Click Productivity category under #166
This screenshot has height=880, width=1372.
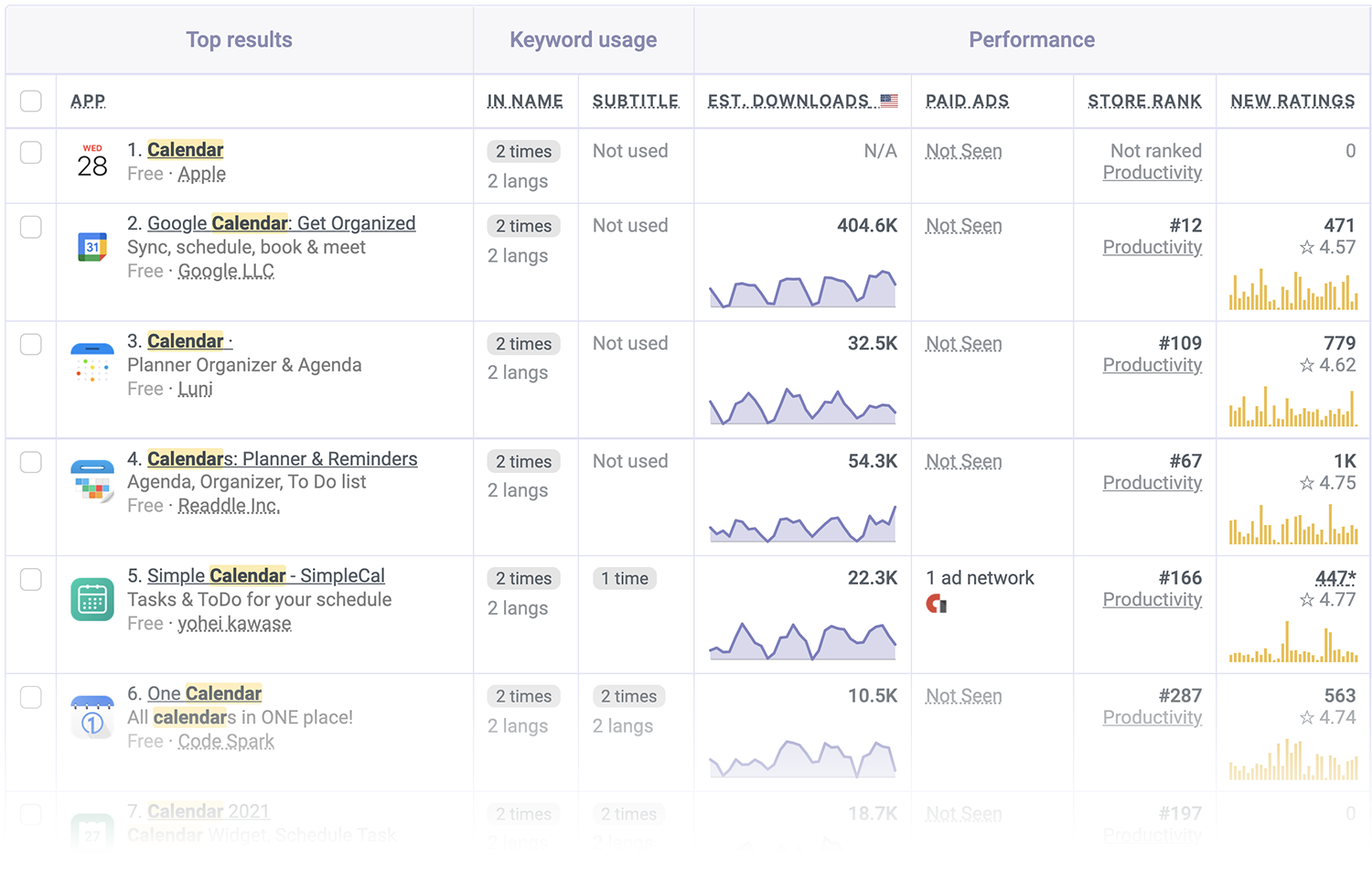[x=1152, y=600]
